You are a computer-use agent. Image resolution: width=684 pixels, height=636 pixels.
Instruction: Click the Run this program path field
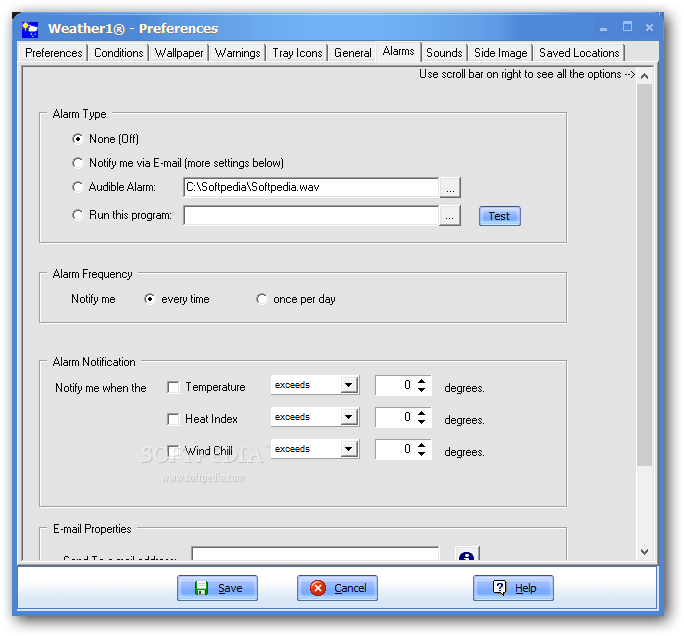(x=311, y=216)
